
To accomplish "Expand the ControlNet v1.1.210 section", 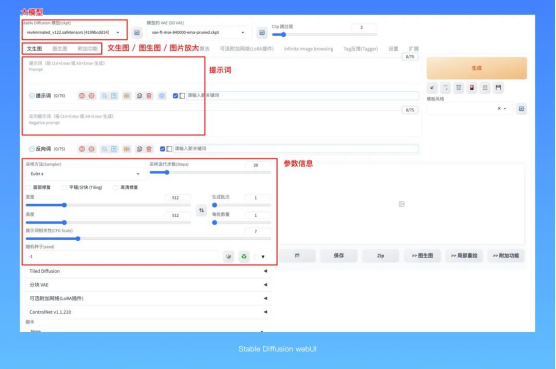I will pyautogui.click(x=148, y=312).
